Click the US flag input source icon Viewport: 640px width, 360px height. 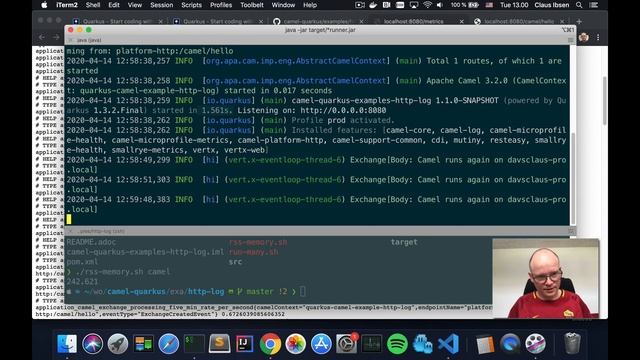[x=489, y=5]
